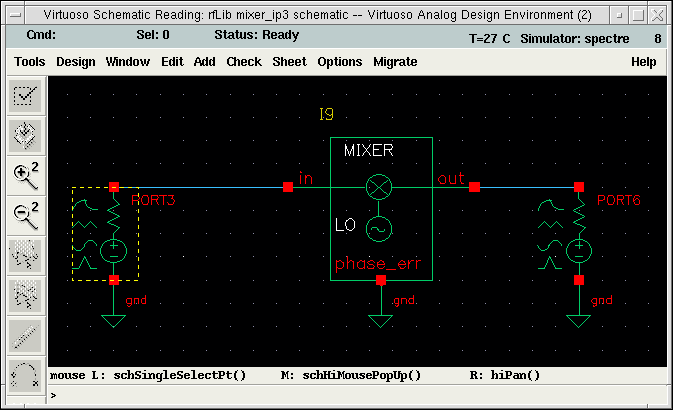Viewport: 673px width, 410px height.
Task: Click the red 'out' pin square
Action: pyautogui.click(x=474, y=187)
